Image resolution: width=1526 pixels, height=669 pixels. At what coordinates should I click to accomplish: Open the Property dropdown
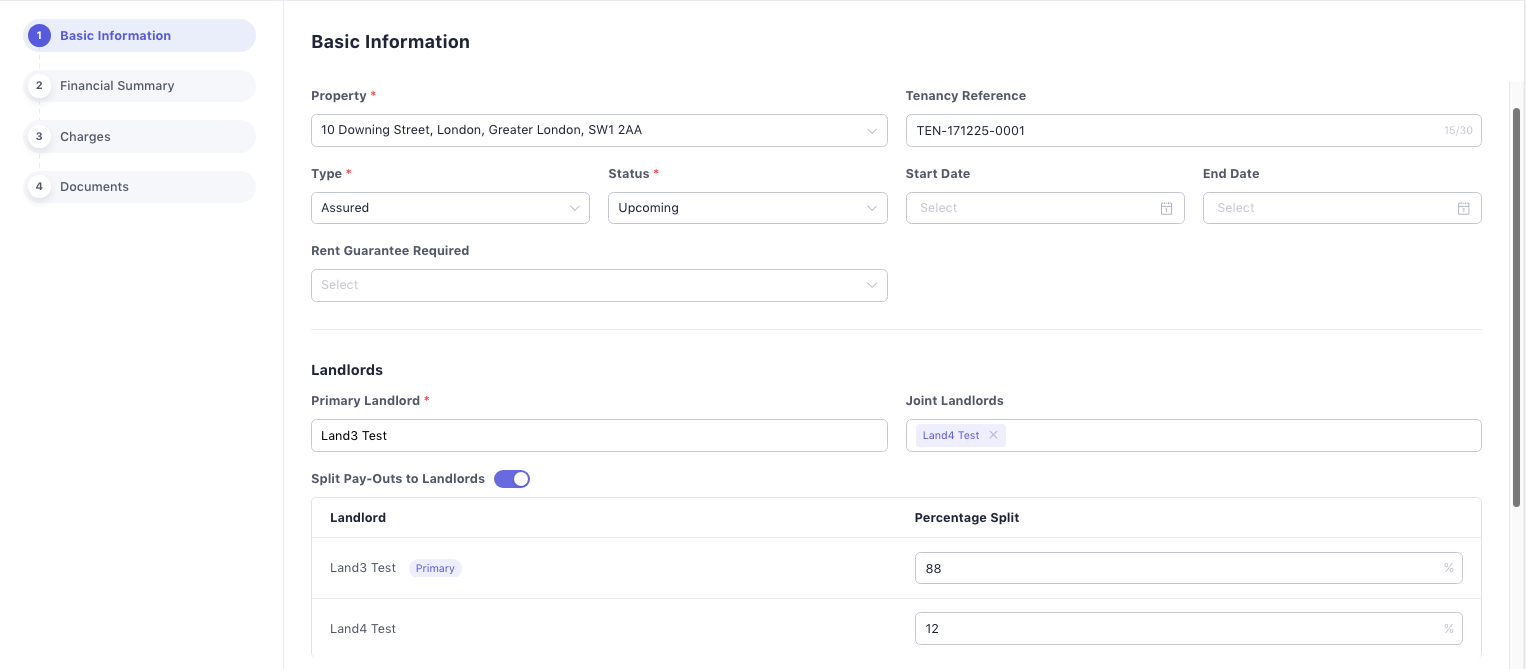point(598,130)
